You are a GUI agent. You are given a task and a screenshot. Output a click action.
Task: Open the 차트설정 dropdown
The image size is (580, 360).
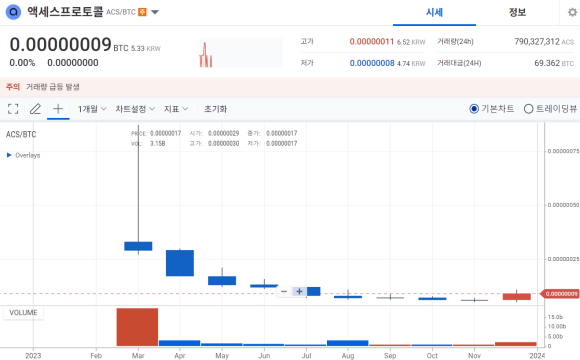click(x=135, y=109)
